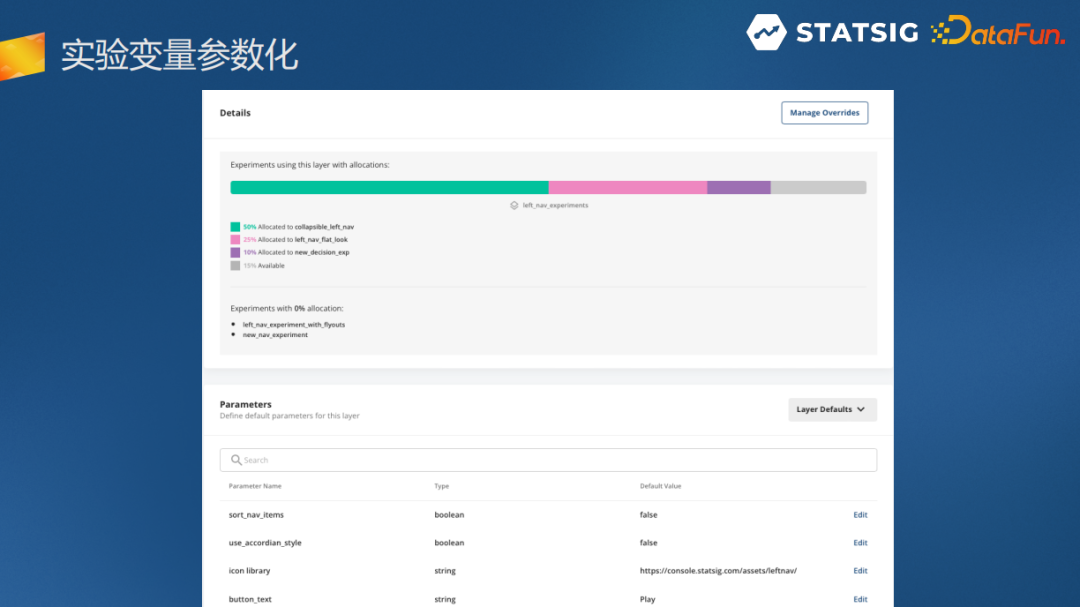Click the orange slide title marker icon
Viewport: 1080px width, 607px height.
(x=22, y=56)
